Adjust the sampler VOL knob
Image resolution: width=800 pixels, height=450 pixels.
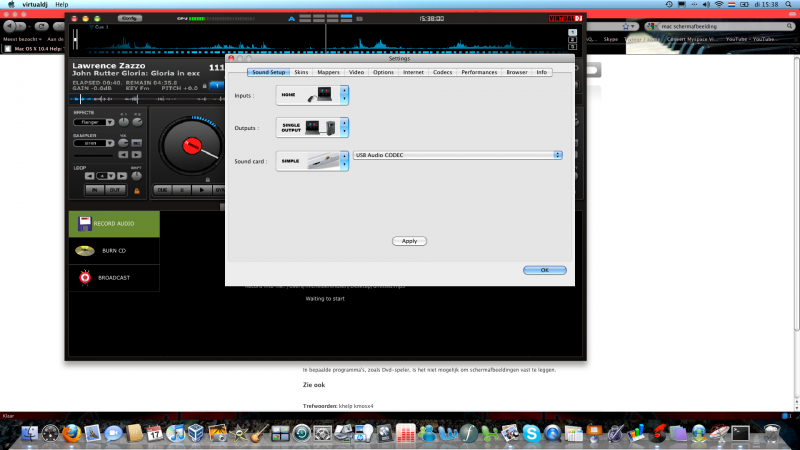coord(123,143)
